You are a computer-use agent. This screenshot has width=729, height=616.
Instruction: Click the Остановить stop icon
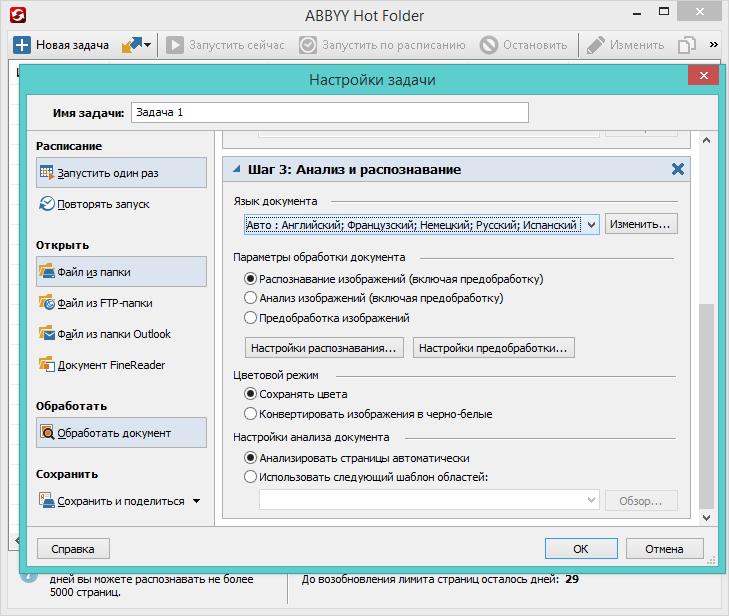click(x=489, y=45)
